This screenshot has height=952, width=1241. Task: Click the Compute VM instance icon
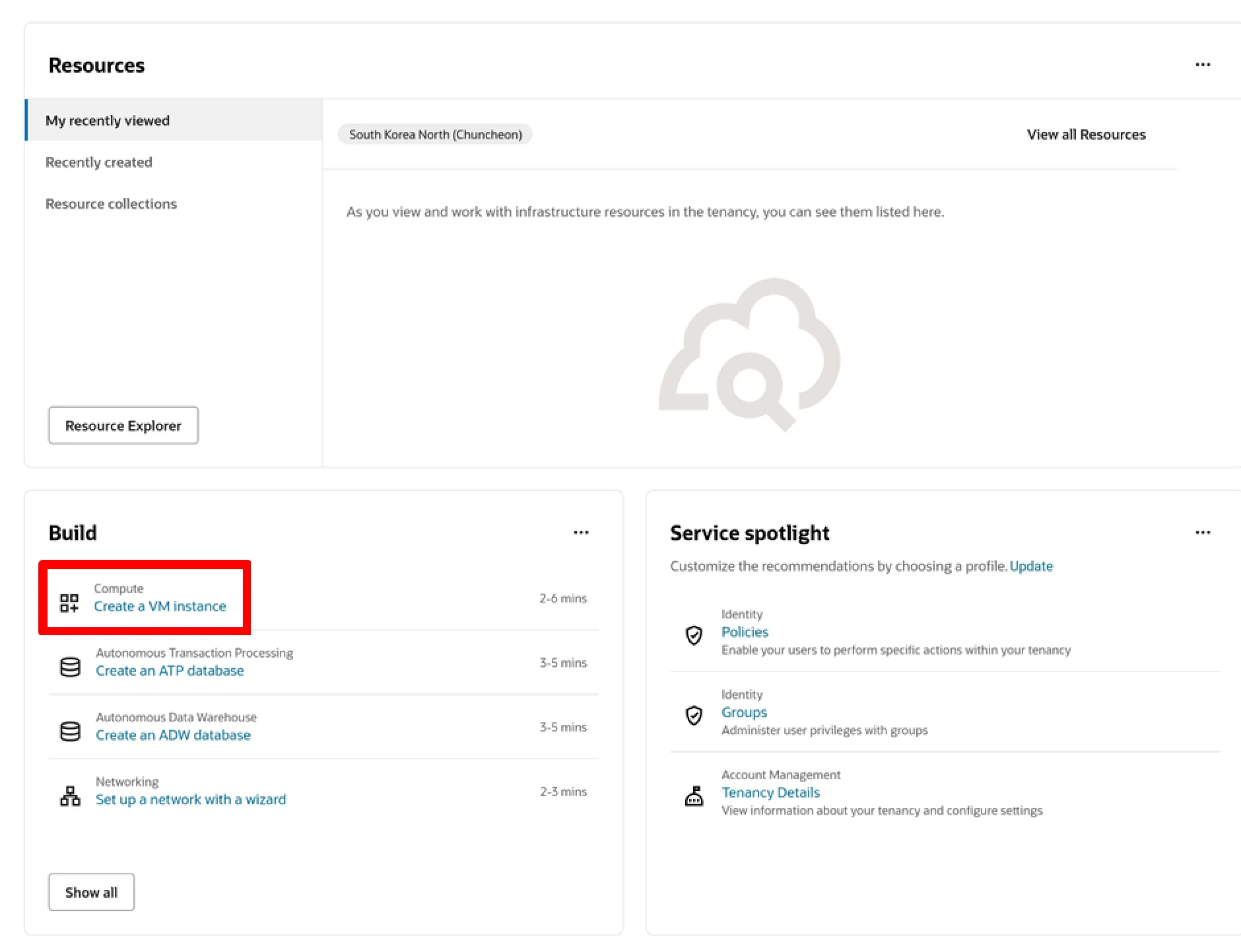point(69,603)
